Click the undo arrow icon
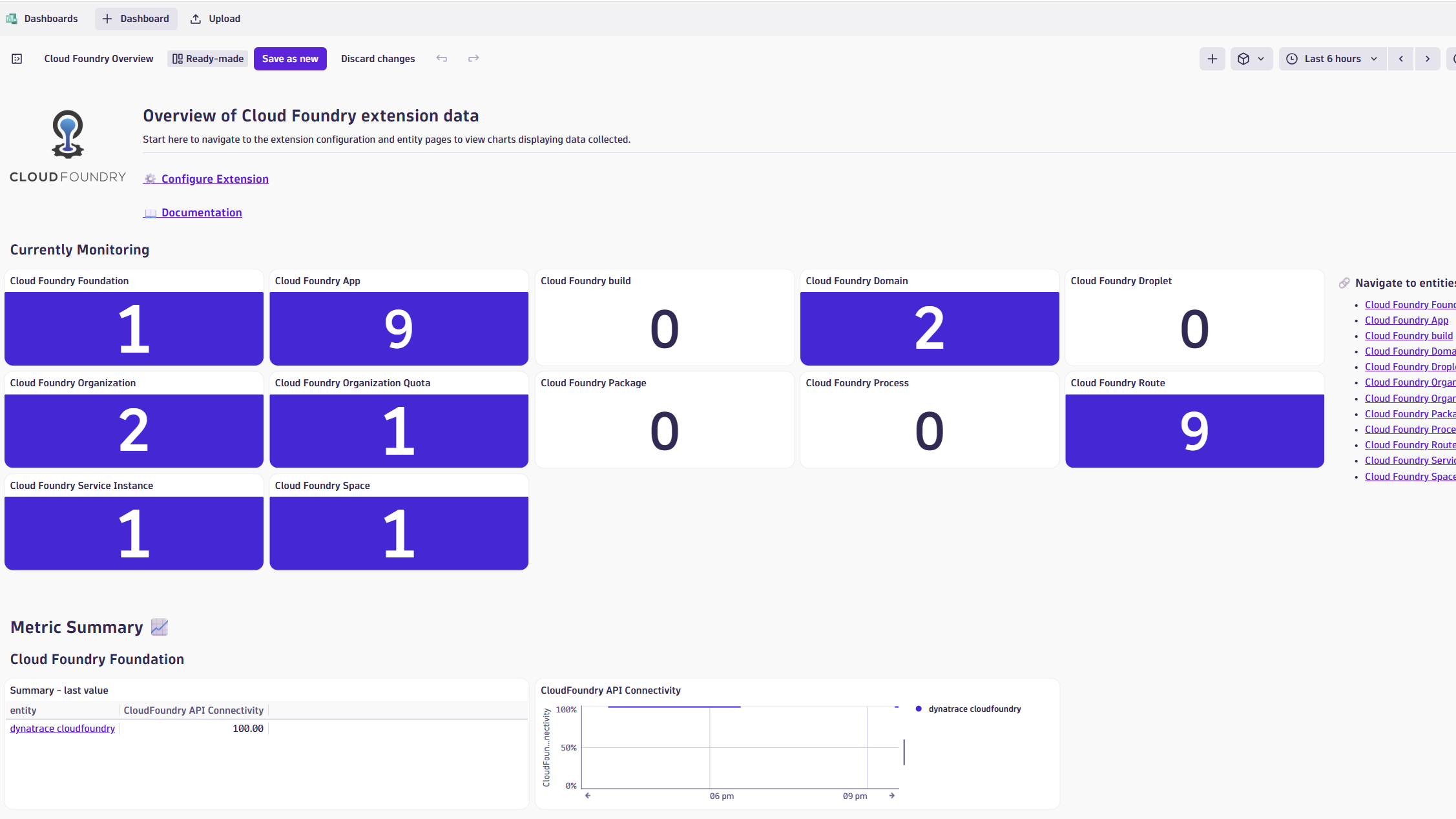Screen dimensions: 1456x819 [442, 58]
